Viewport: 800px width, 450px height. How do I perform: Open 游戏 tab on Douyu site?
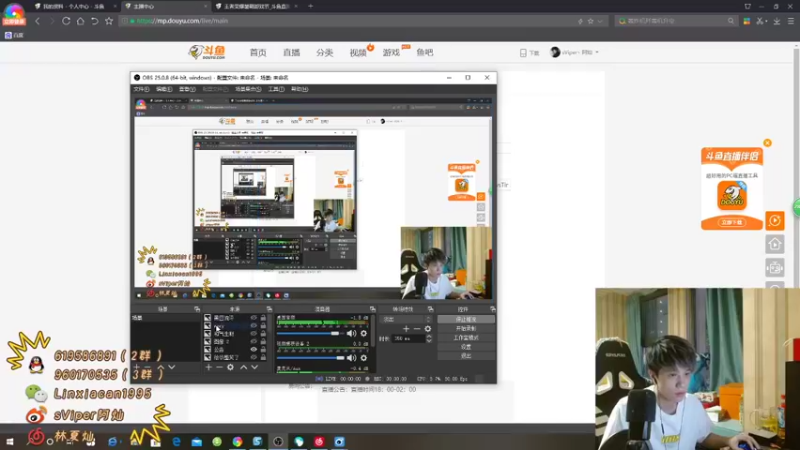point(391,53)
